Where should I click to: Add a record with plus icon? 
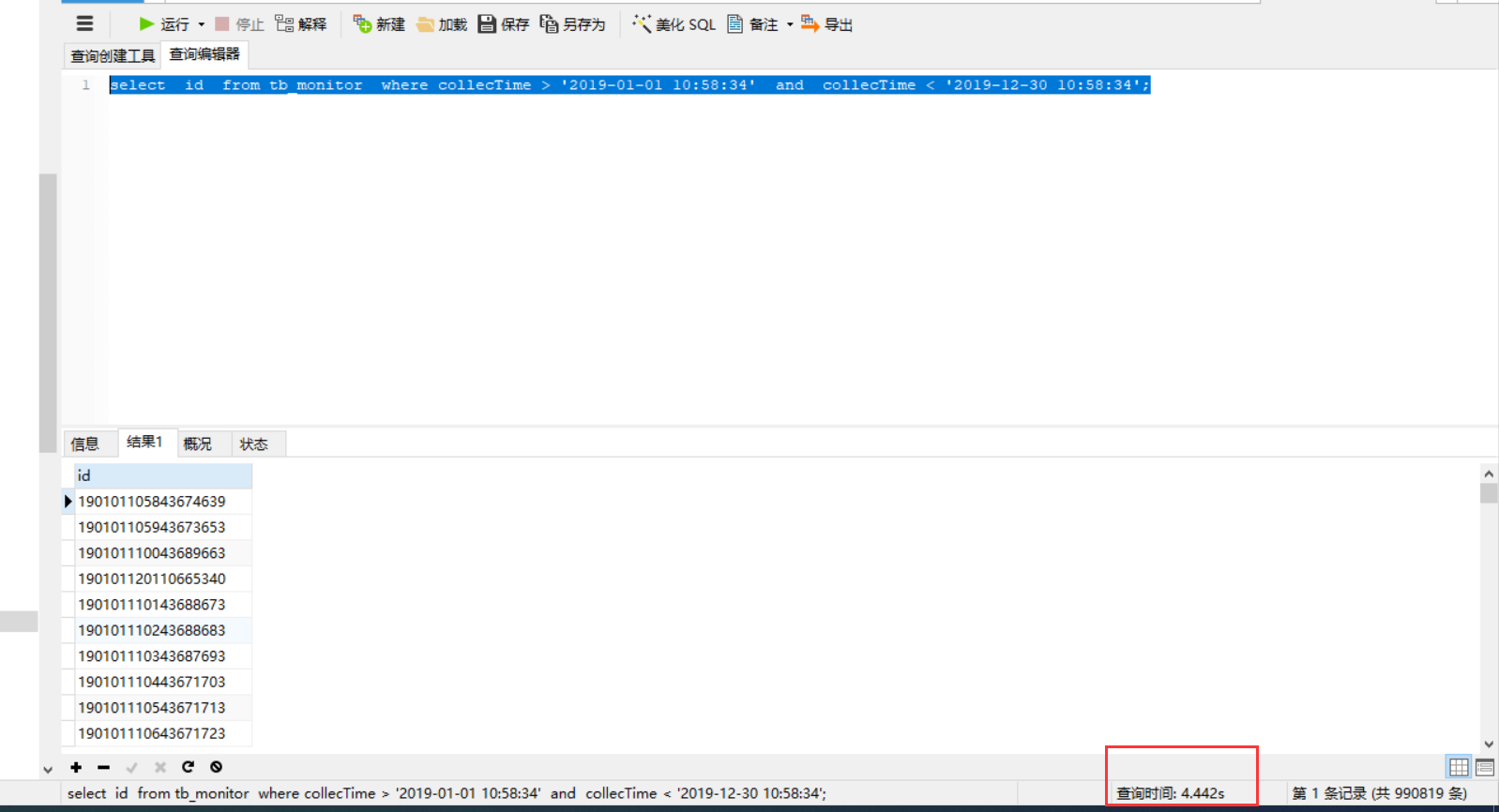[76, 767]
